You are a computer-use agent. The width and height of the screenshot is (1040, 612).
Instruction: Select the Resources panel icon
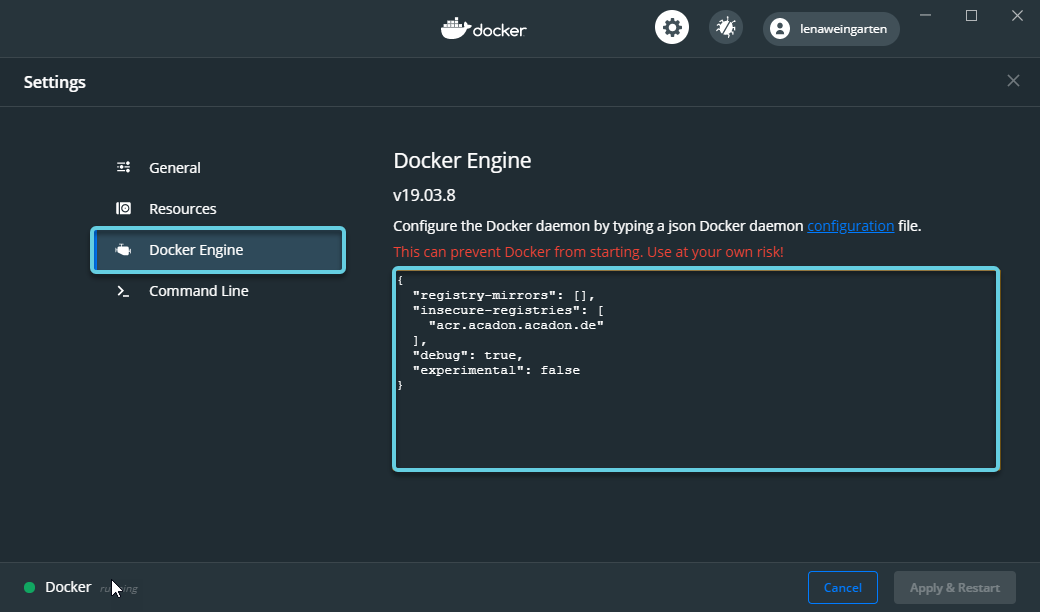(x=124, y=208)
